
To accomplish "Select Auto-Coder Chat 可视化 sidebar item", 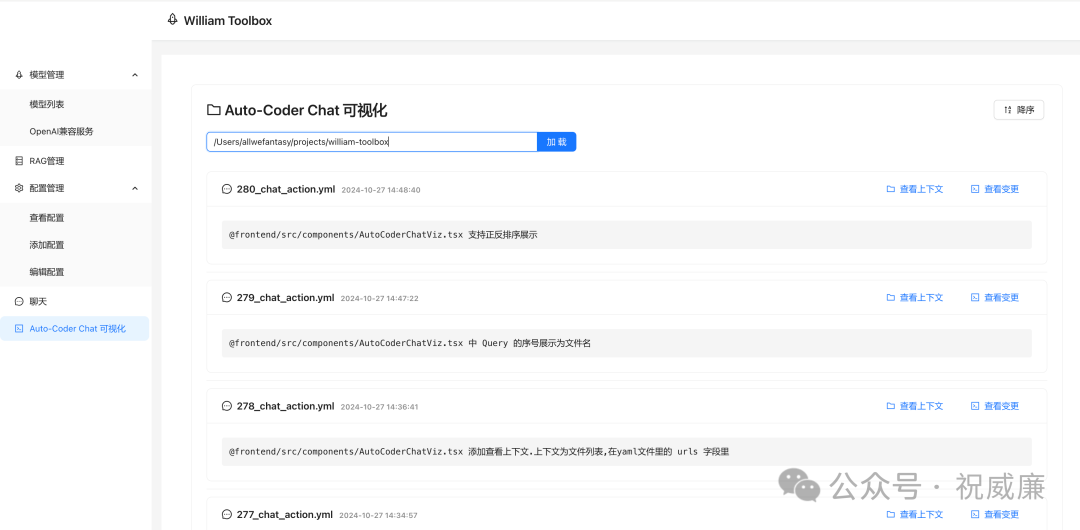I will tap(76, 329).
